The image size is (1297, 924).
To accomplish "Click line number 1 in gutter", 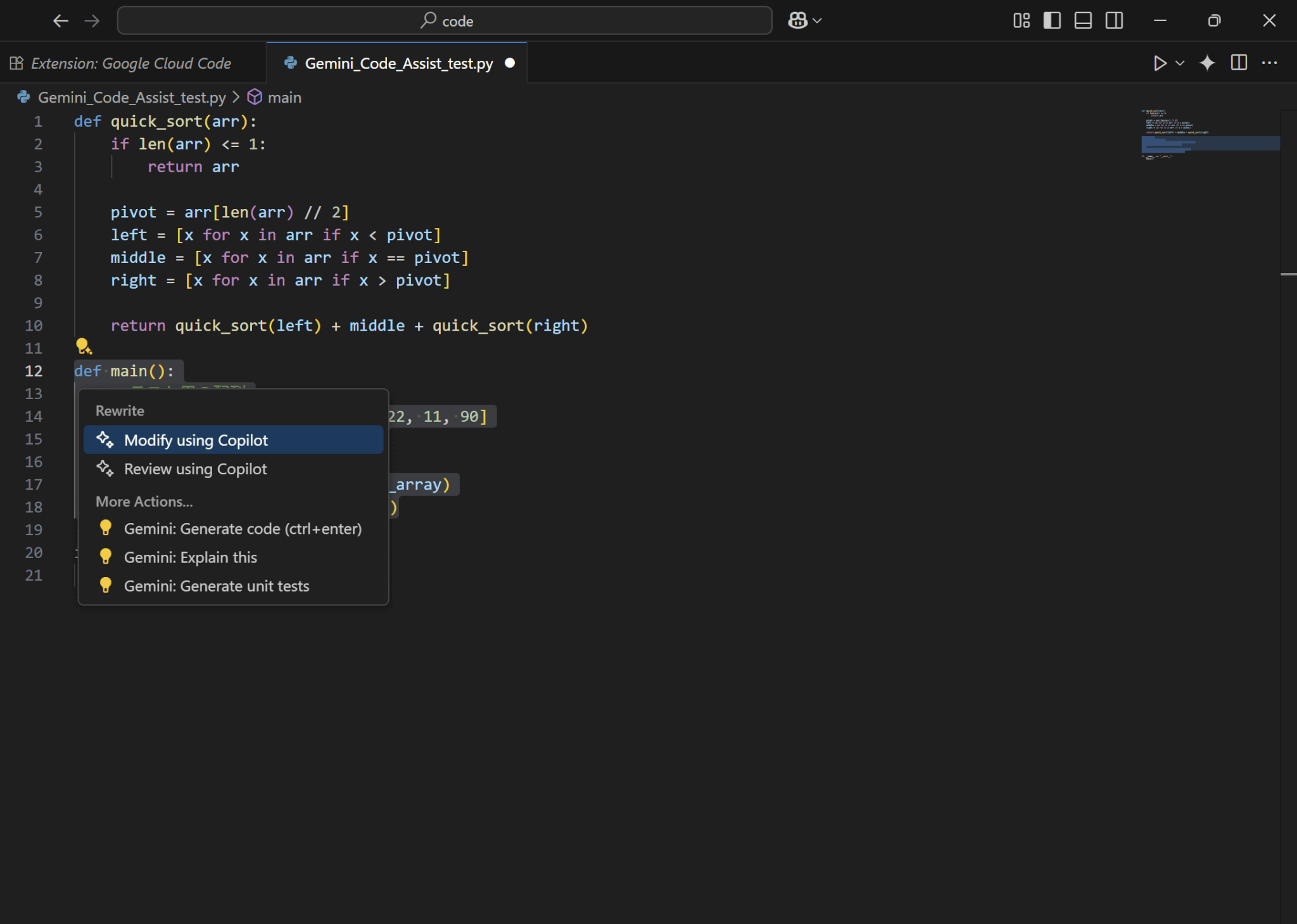I will [38, 122].
